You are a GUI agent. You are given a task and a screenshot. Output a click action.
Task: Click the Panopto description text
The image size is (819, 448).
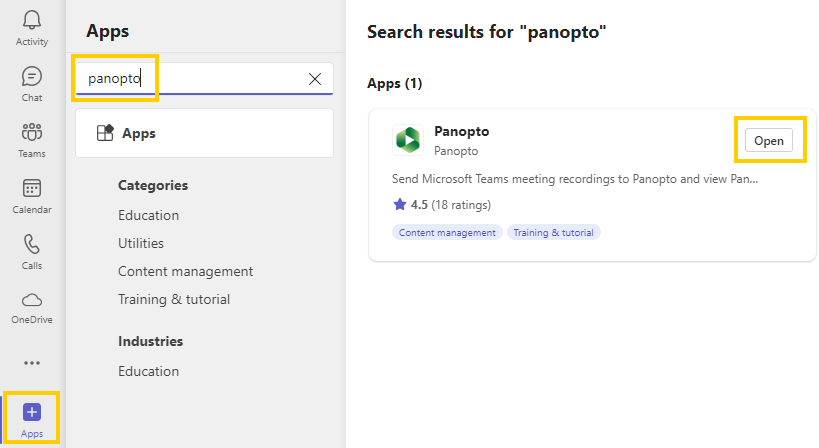pyautogui.click(x=575, y=179)
